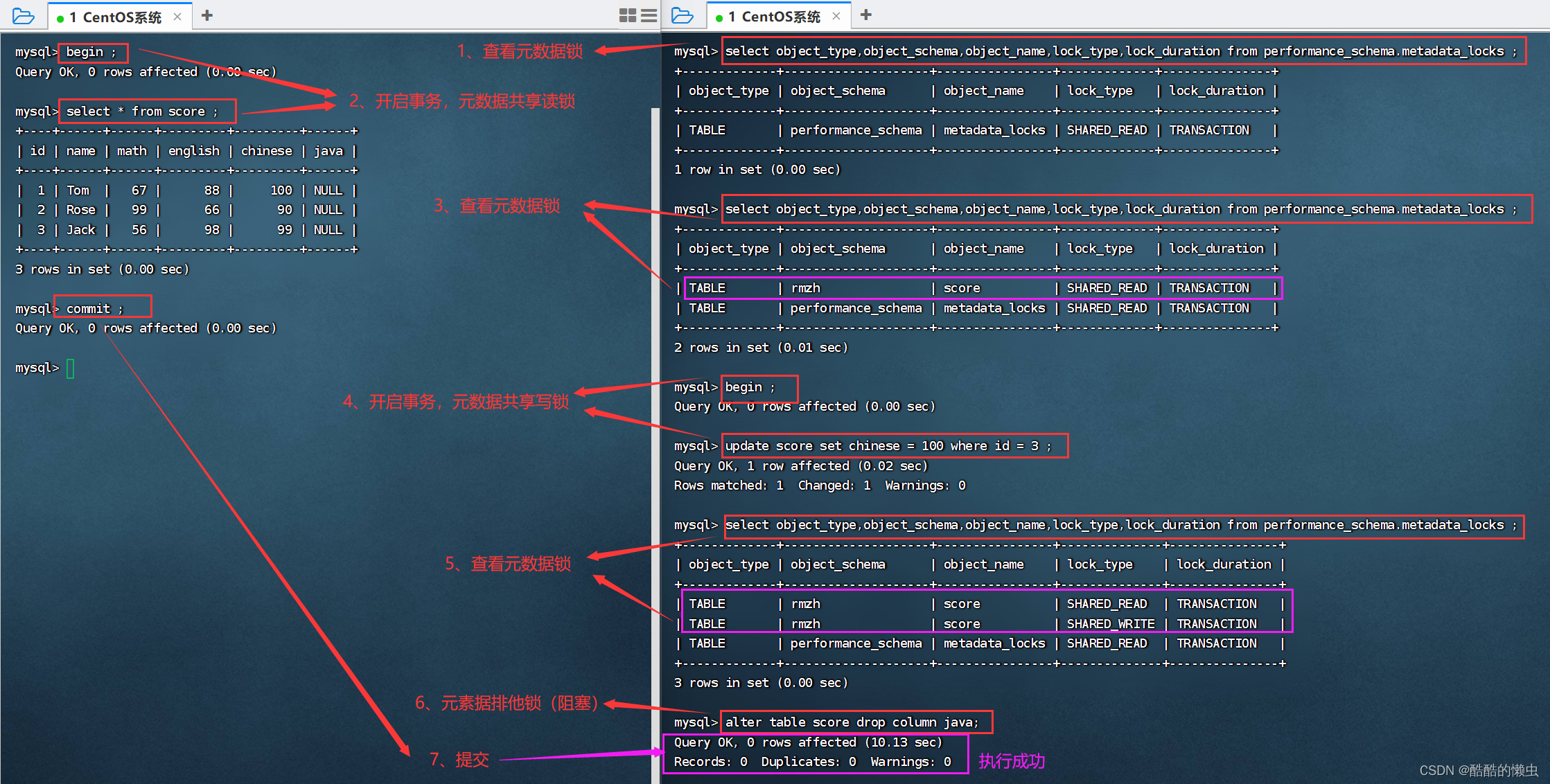
Task: Open the folder icon in the right pane
Action: point(682,15)
